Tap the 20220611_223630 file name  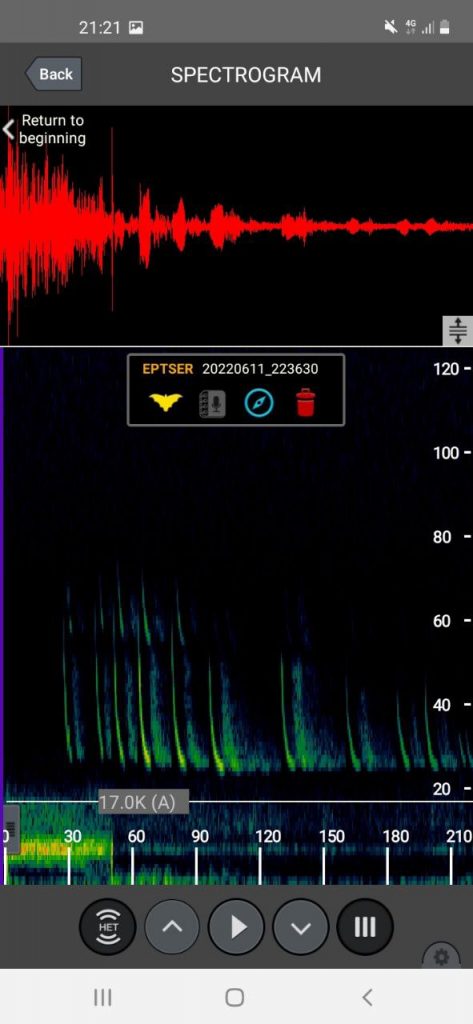[x=260, y=369]
